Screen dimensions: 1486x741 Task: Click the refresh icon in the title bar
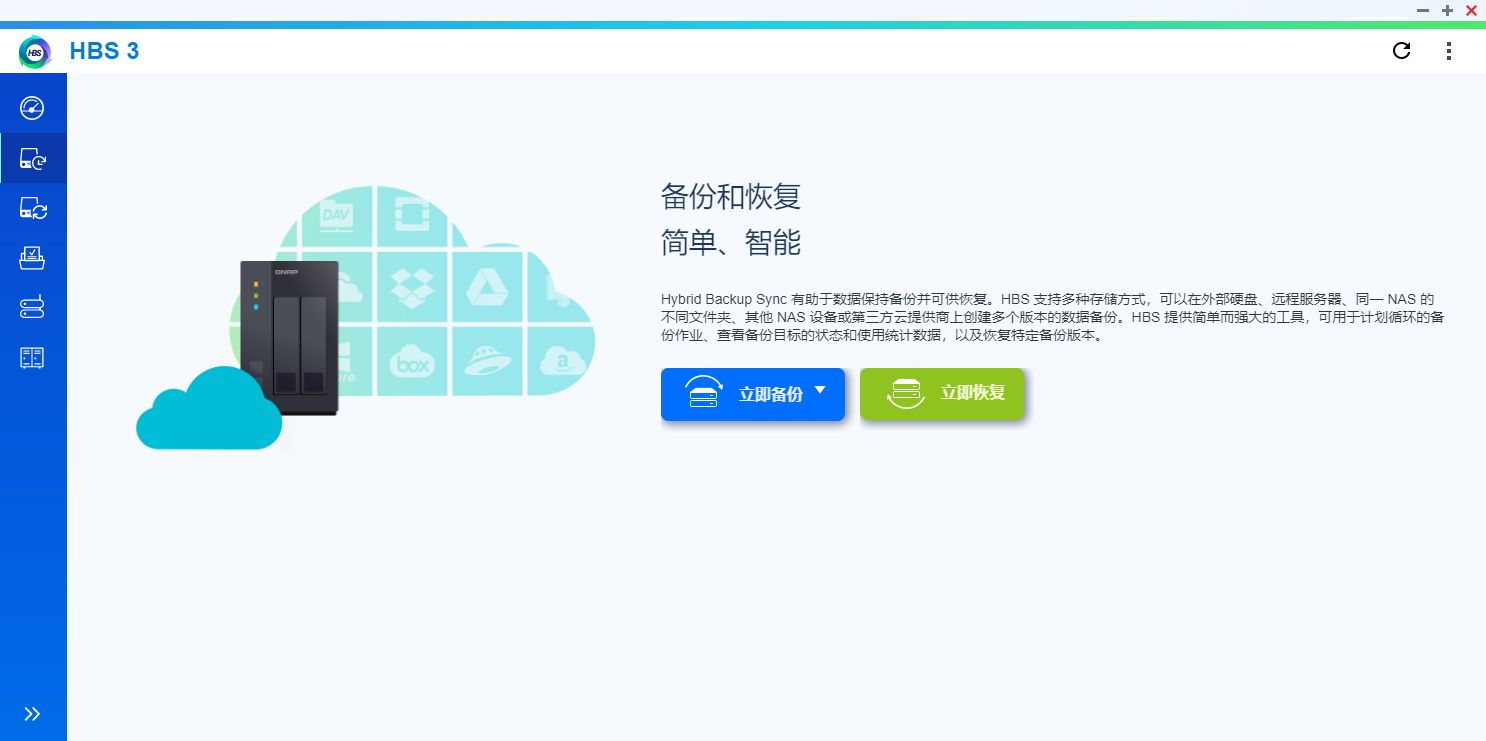[x=1401, y=50]
